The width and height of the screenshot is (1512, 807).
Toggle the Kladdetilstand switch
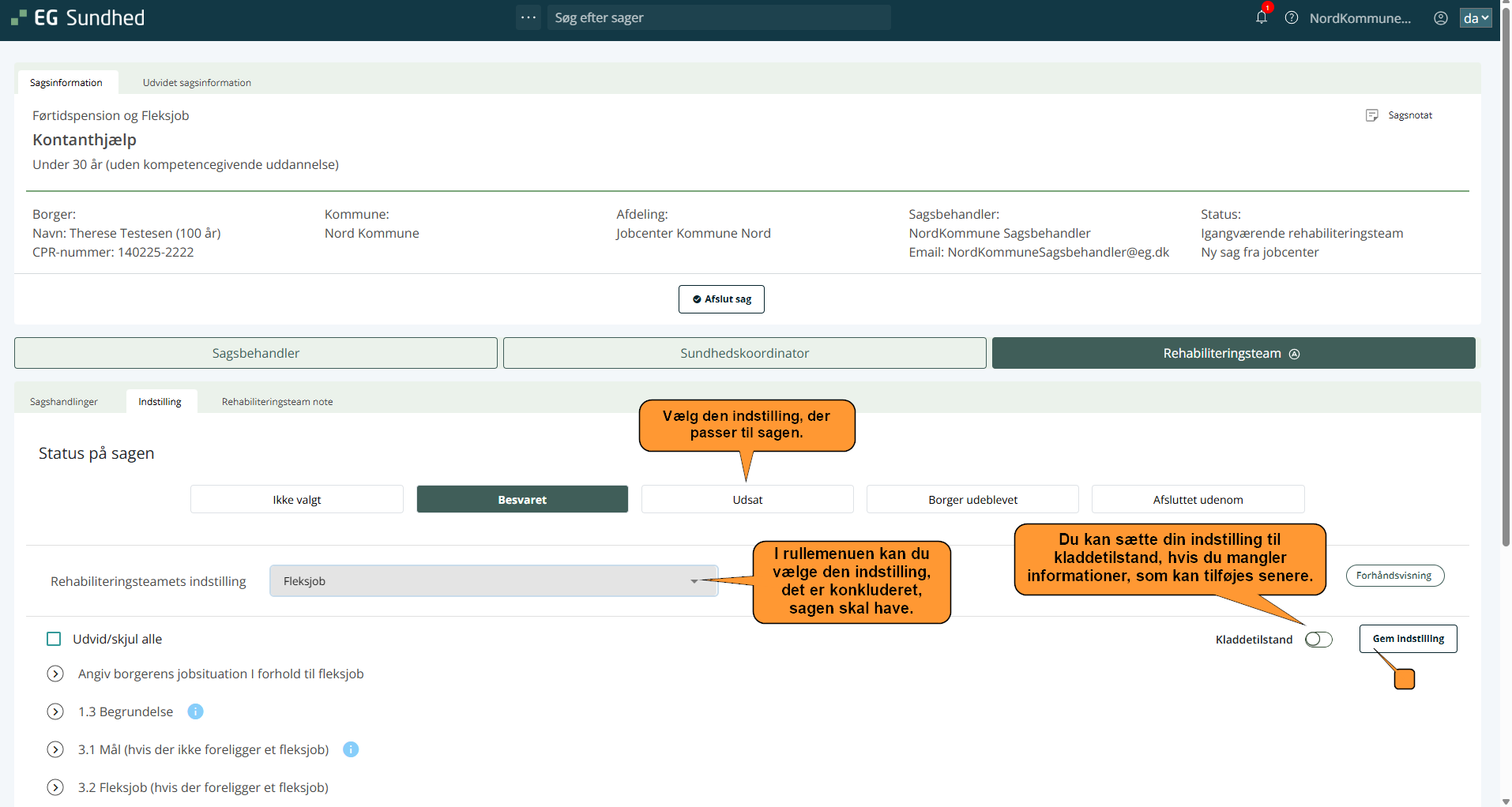[x=1318, y=640]
